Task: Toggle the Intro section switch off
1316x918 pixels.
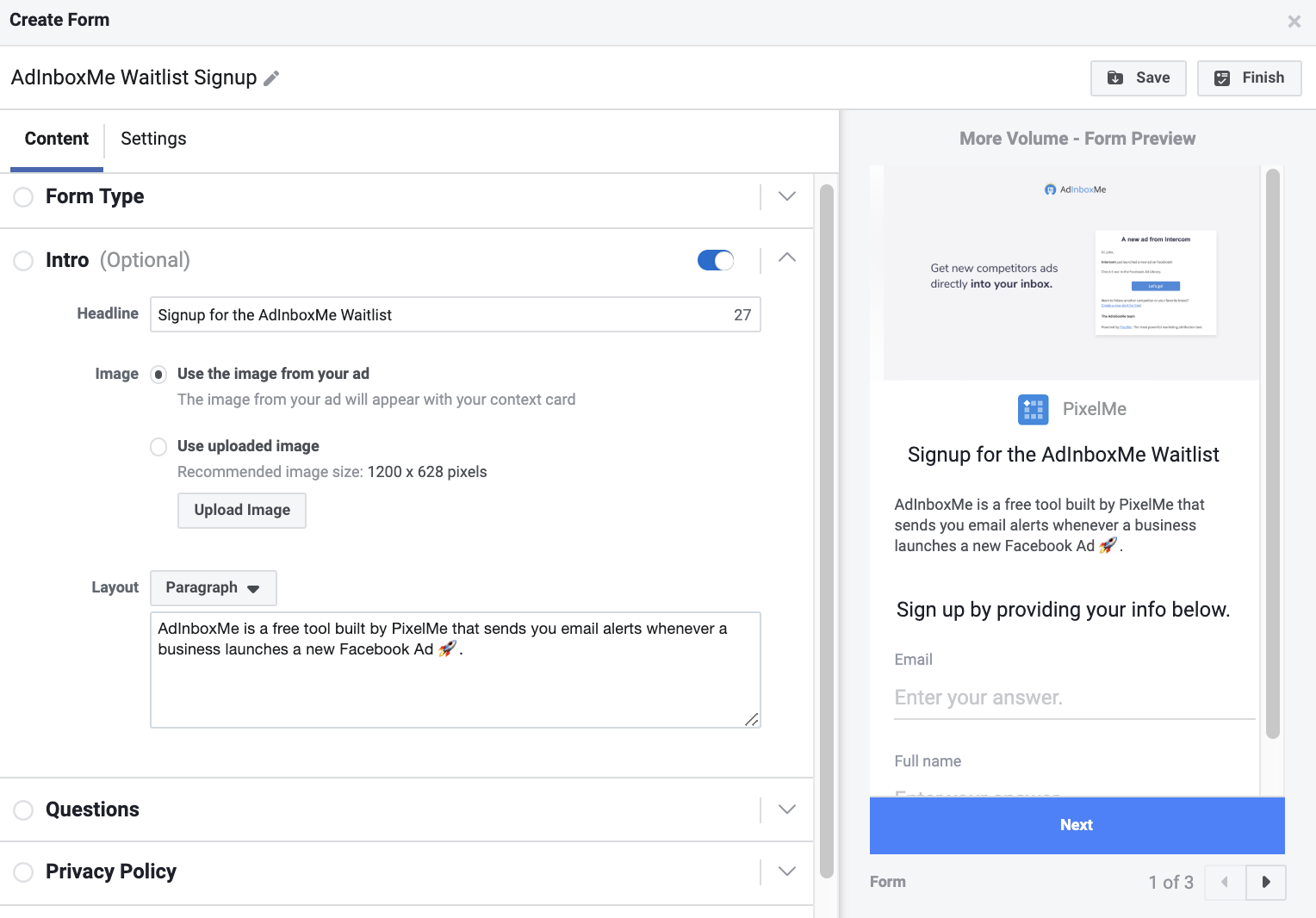Action: 716,260
